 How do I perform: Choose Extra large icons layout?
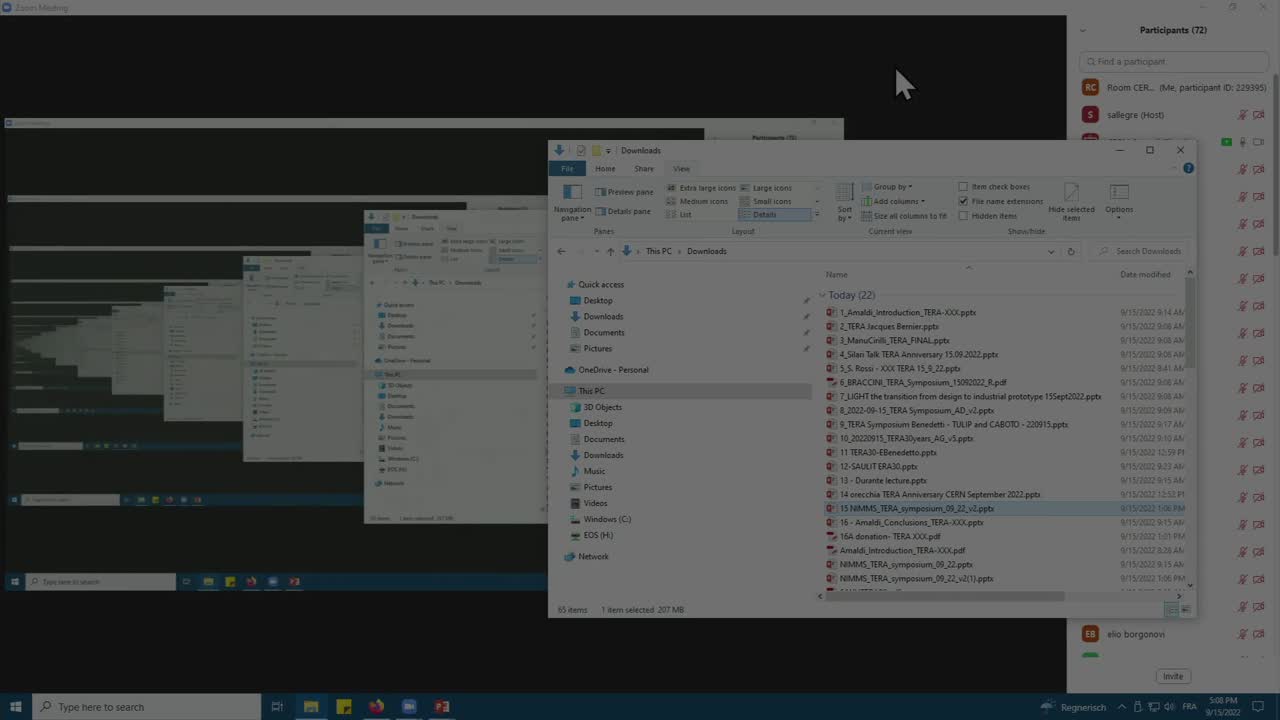point(700,188)
